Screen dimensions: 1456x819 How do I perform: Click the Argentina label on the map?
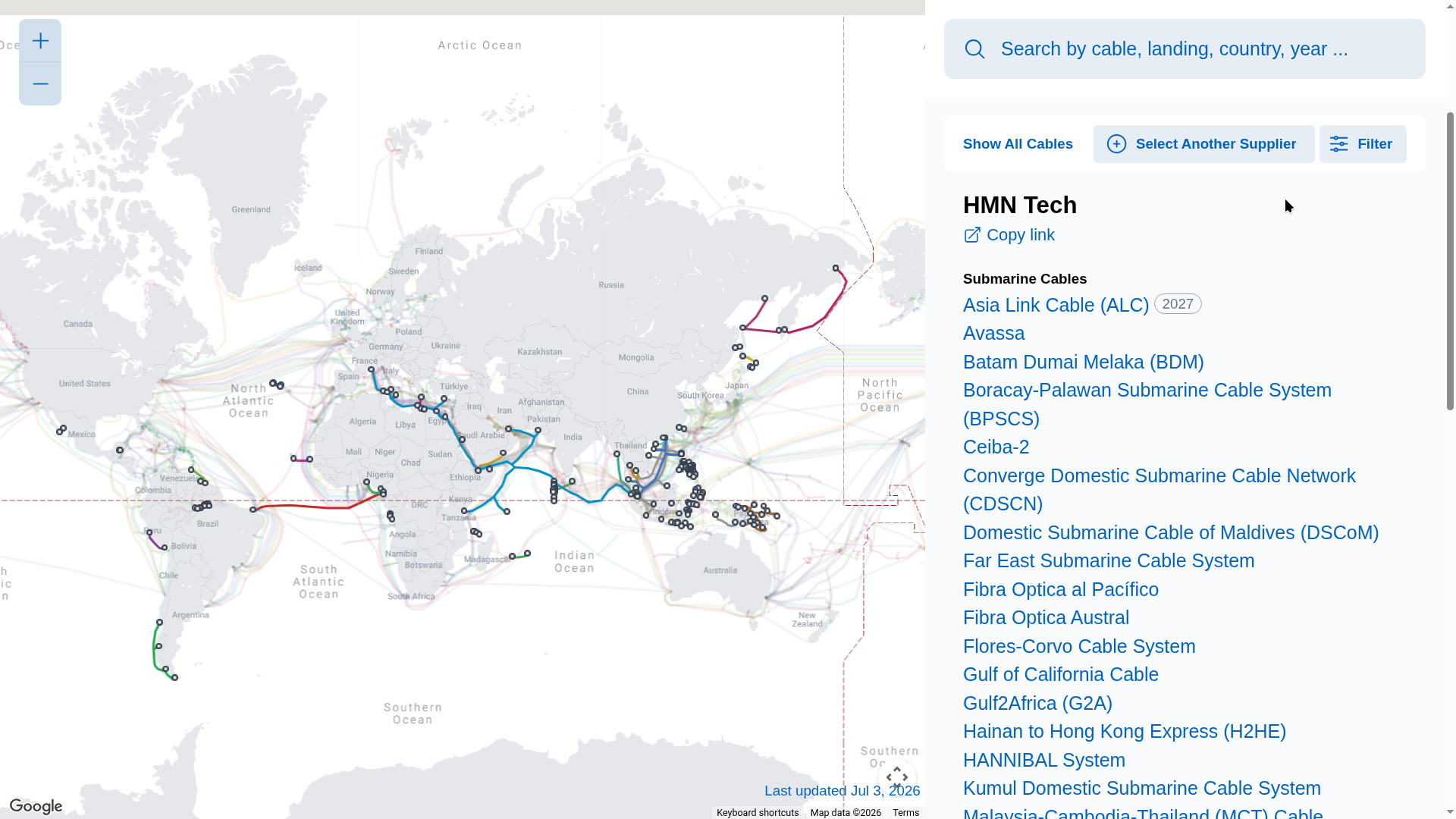(190, 615)
